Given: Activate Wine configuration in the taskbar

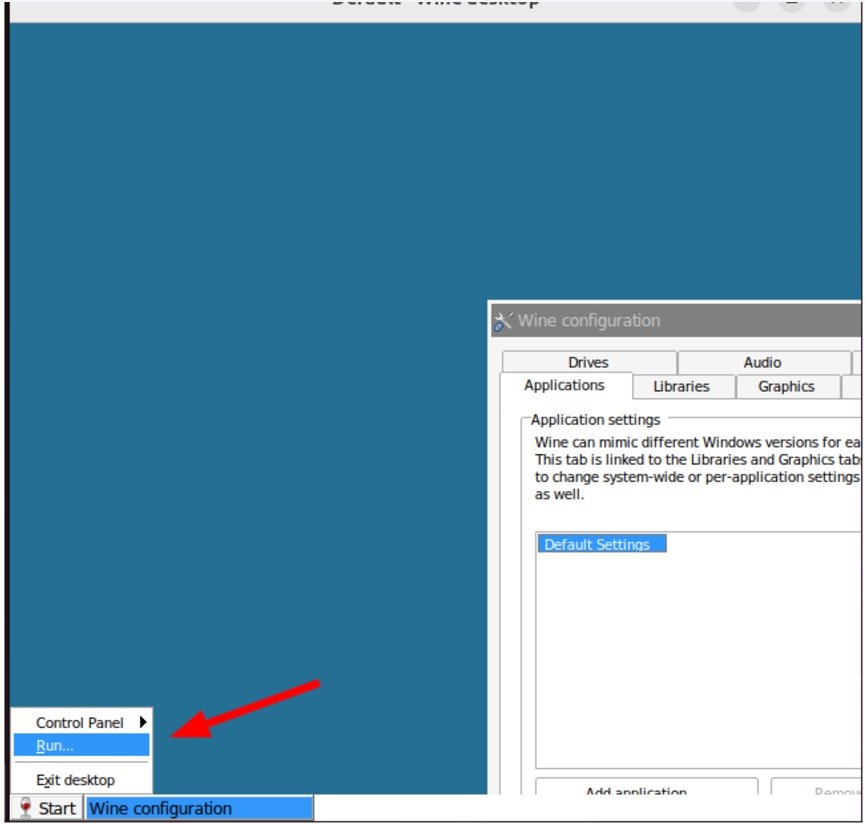Looking at the screenshot, I should pos(199,808).
